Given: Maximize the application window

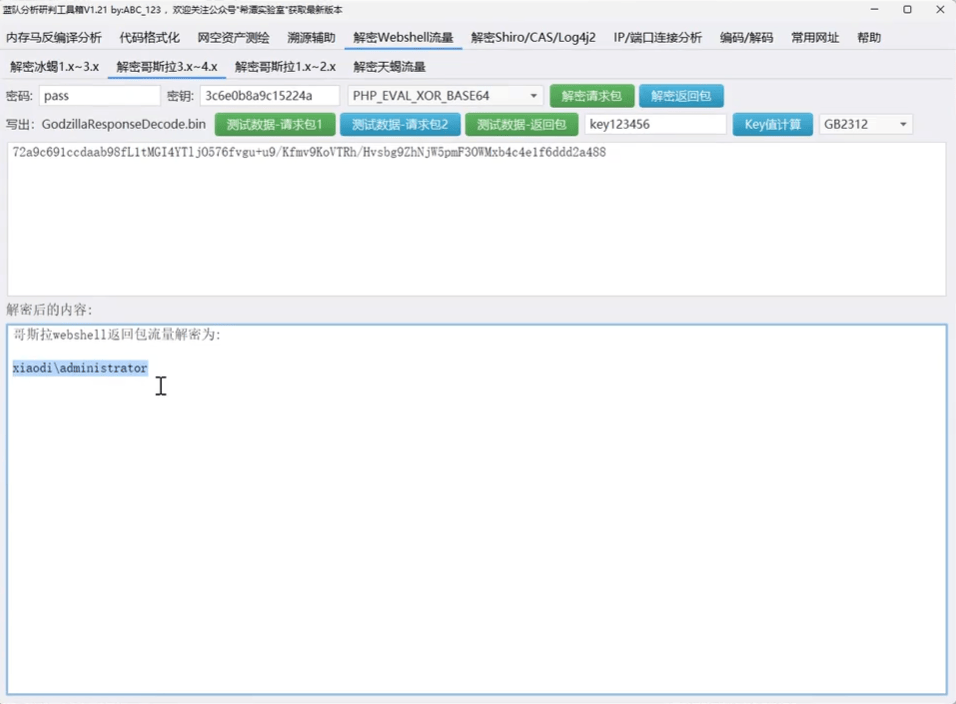Looking at the screenshot, I should pyautogui.click(x=907, y=10).
